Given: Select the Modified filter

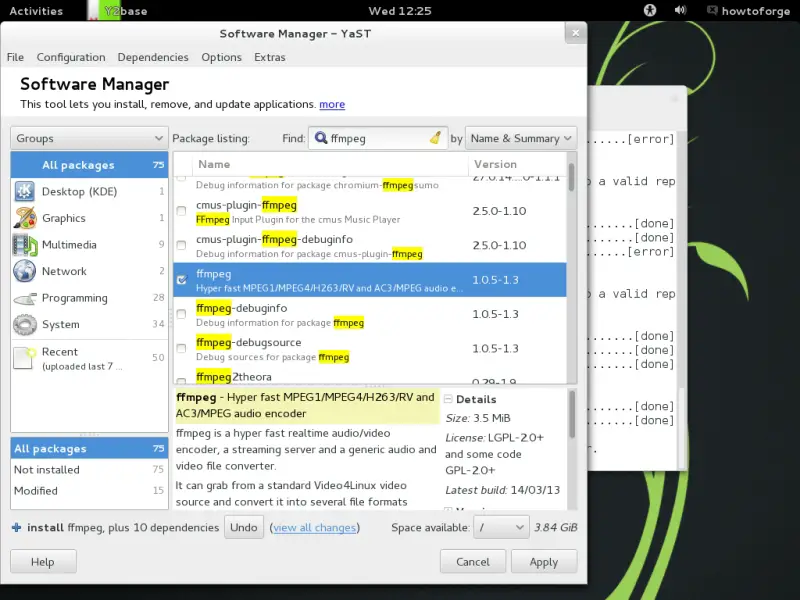Looking at the screenshot, I should (x=89, y=491).
